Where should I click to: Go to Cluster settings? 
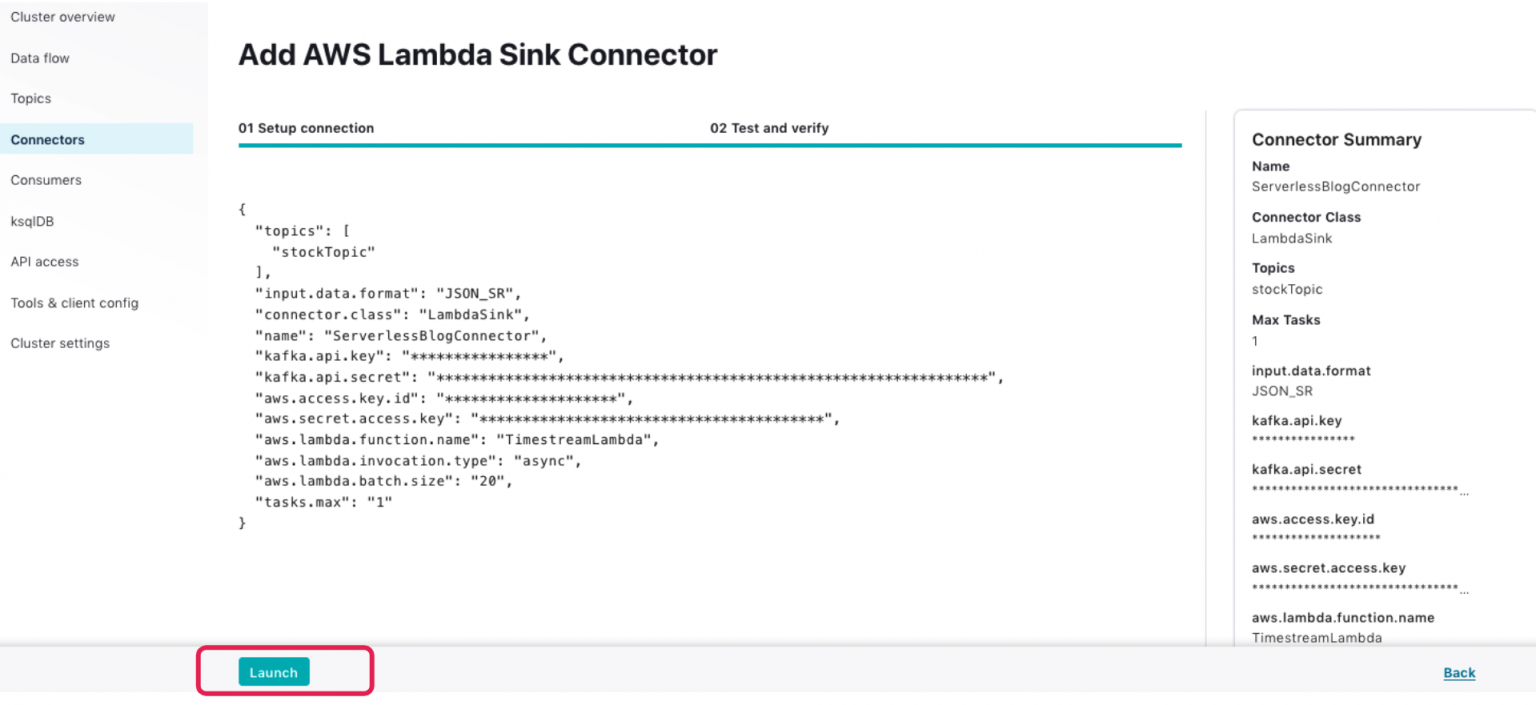[60, 343]
